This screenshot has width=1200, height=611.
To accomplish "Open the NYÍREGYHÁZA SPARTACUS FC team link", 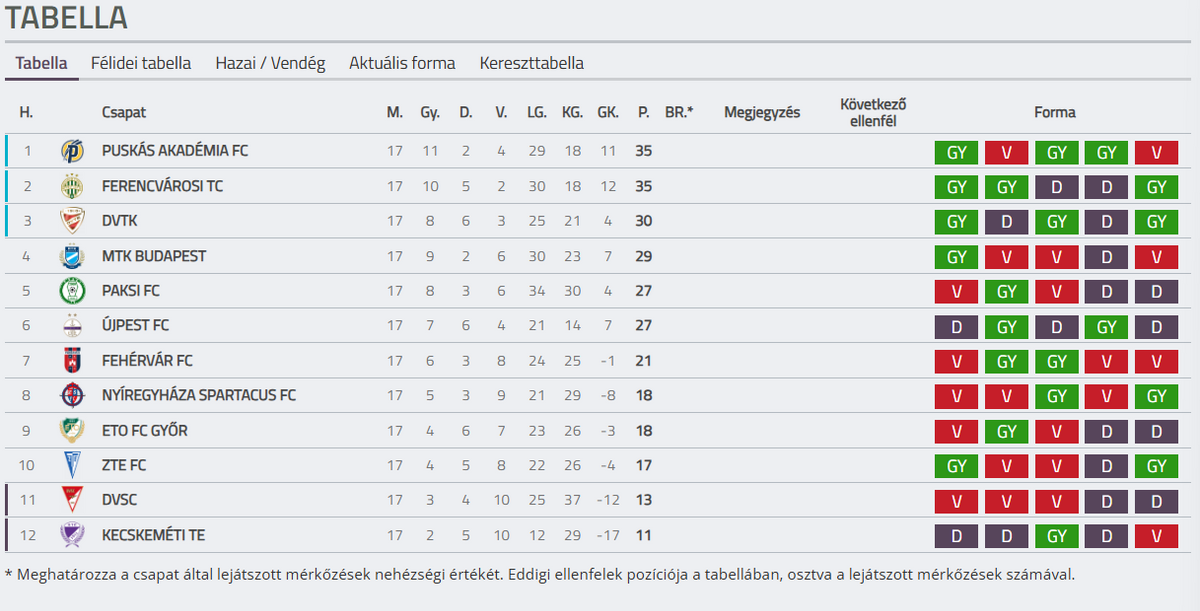I will pos(199,396).
